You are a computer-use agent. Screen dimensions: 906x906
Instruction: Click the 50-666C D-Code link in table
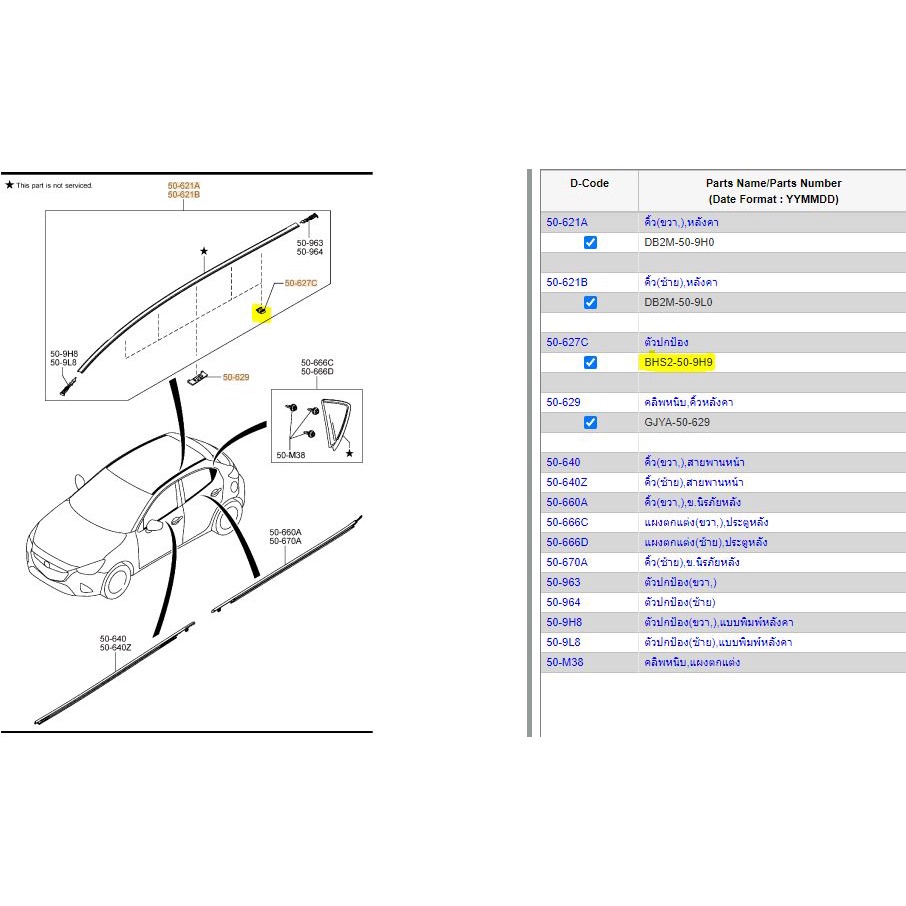[x=567, y=522]
